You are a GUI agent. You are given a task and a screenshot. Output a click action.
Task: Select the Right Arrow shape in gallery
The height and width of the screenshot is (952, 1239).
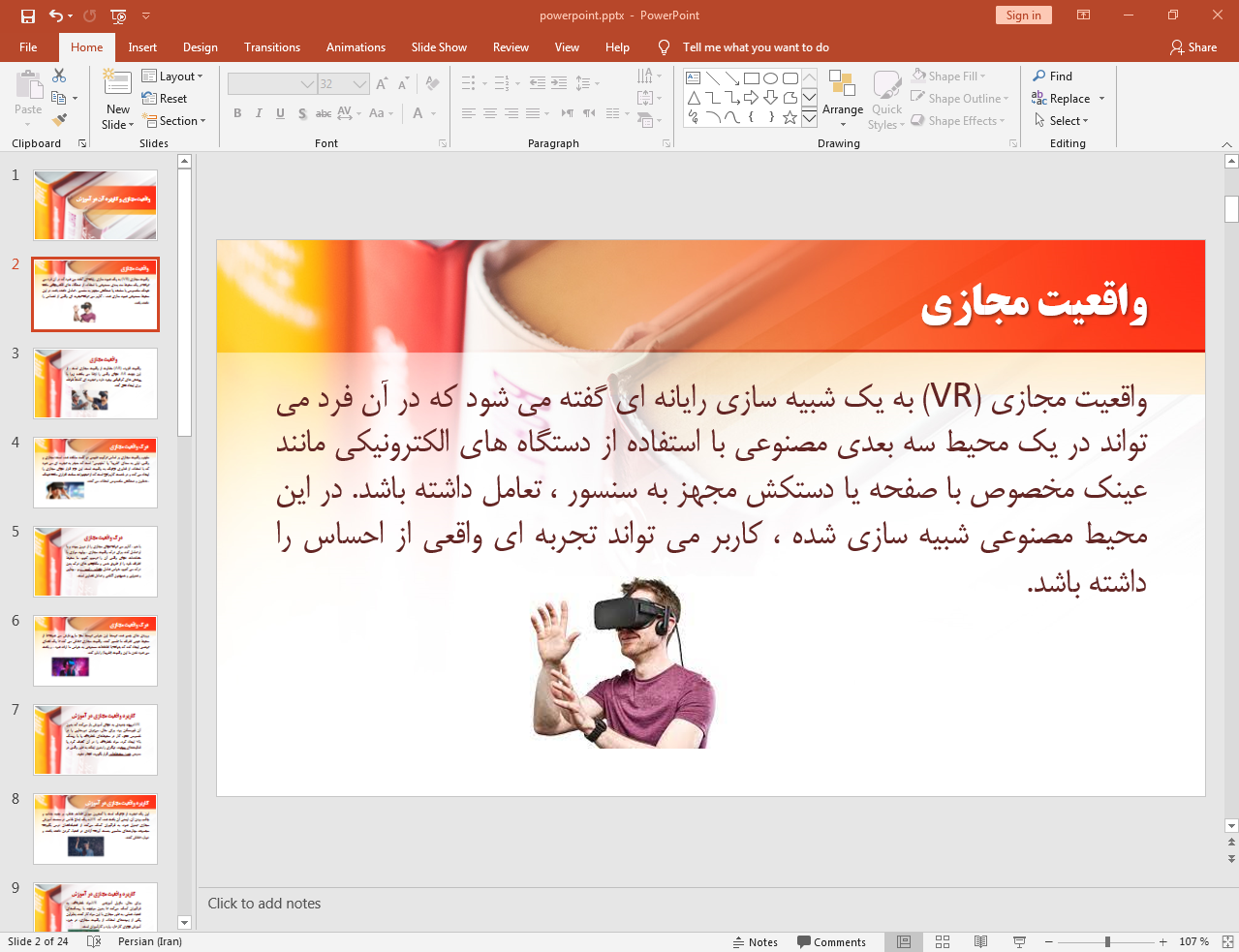coord(751,98)
